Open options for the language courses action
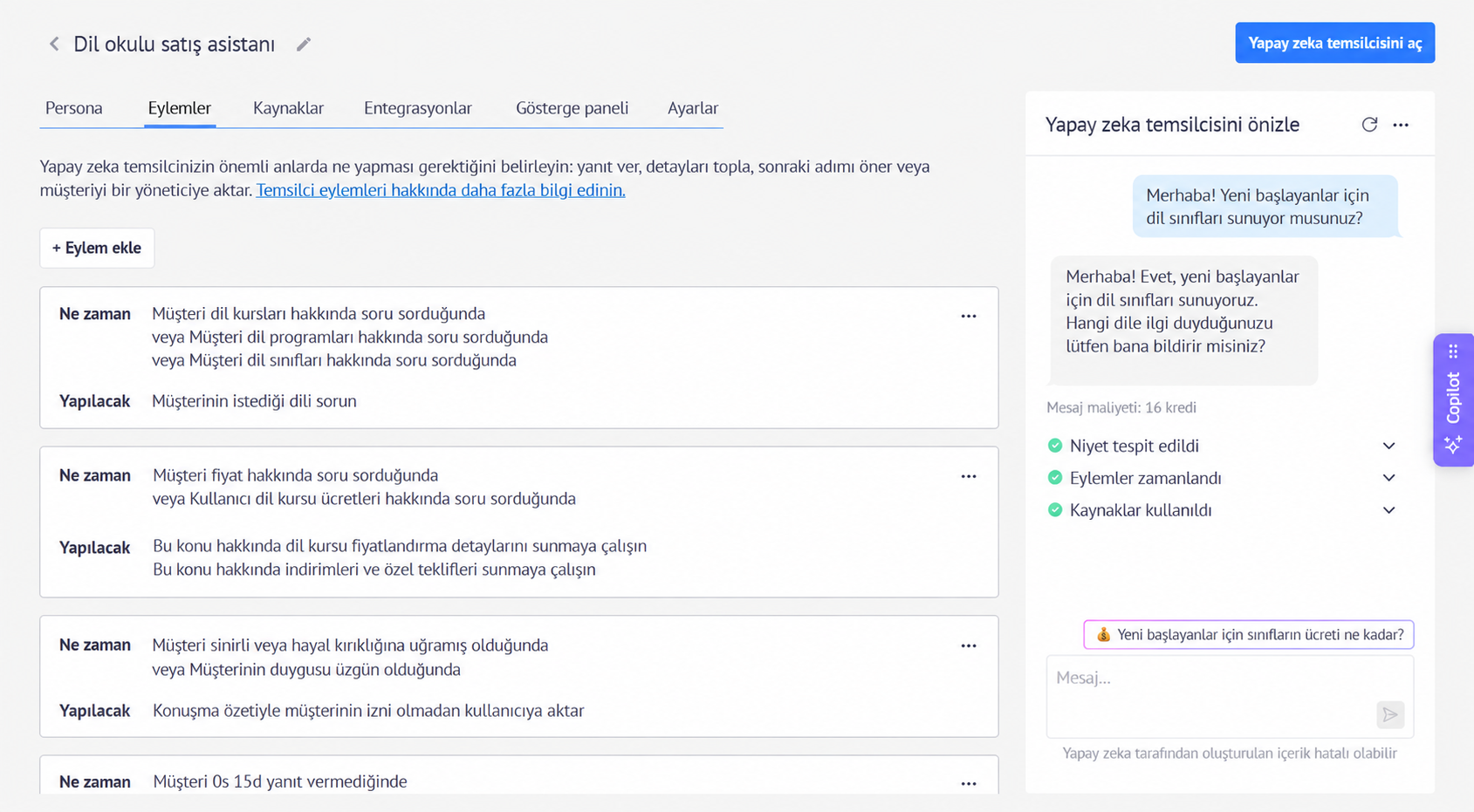The image size is (1474, 812). (969, 316)
